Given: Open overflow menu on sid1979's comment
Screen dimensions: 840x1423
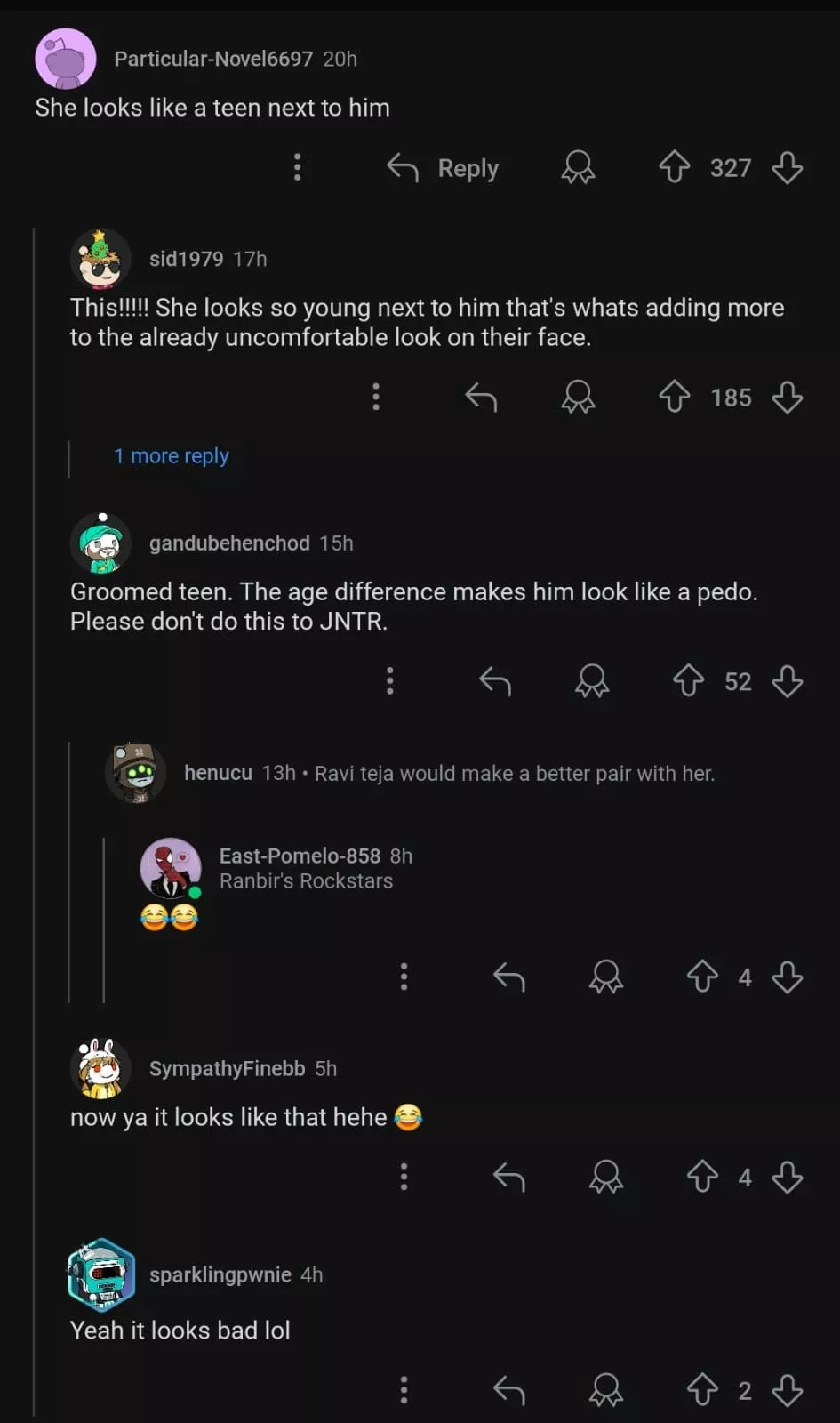Looking at the screenshot, I should tap(376, 397).
